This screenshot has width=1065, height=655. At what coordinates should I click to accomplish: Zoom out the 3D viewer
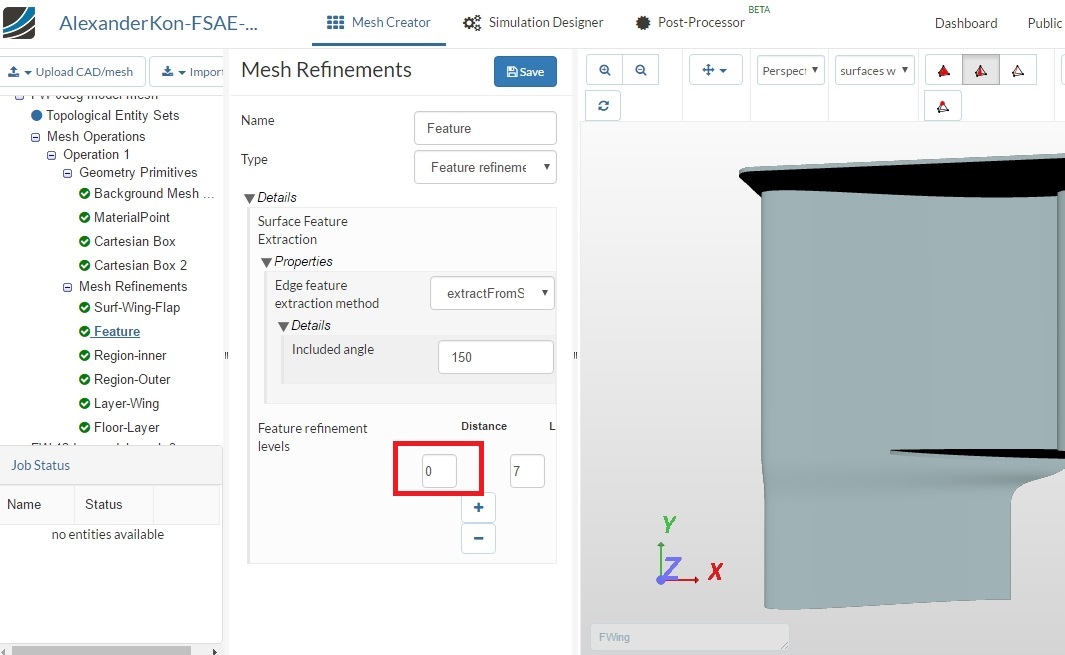tap(640, 71)
